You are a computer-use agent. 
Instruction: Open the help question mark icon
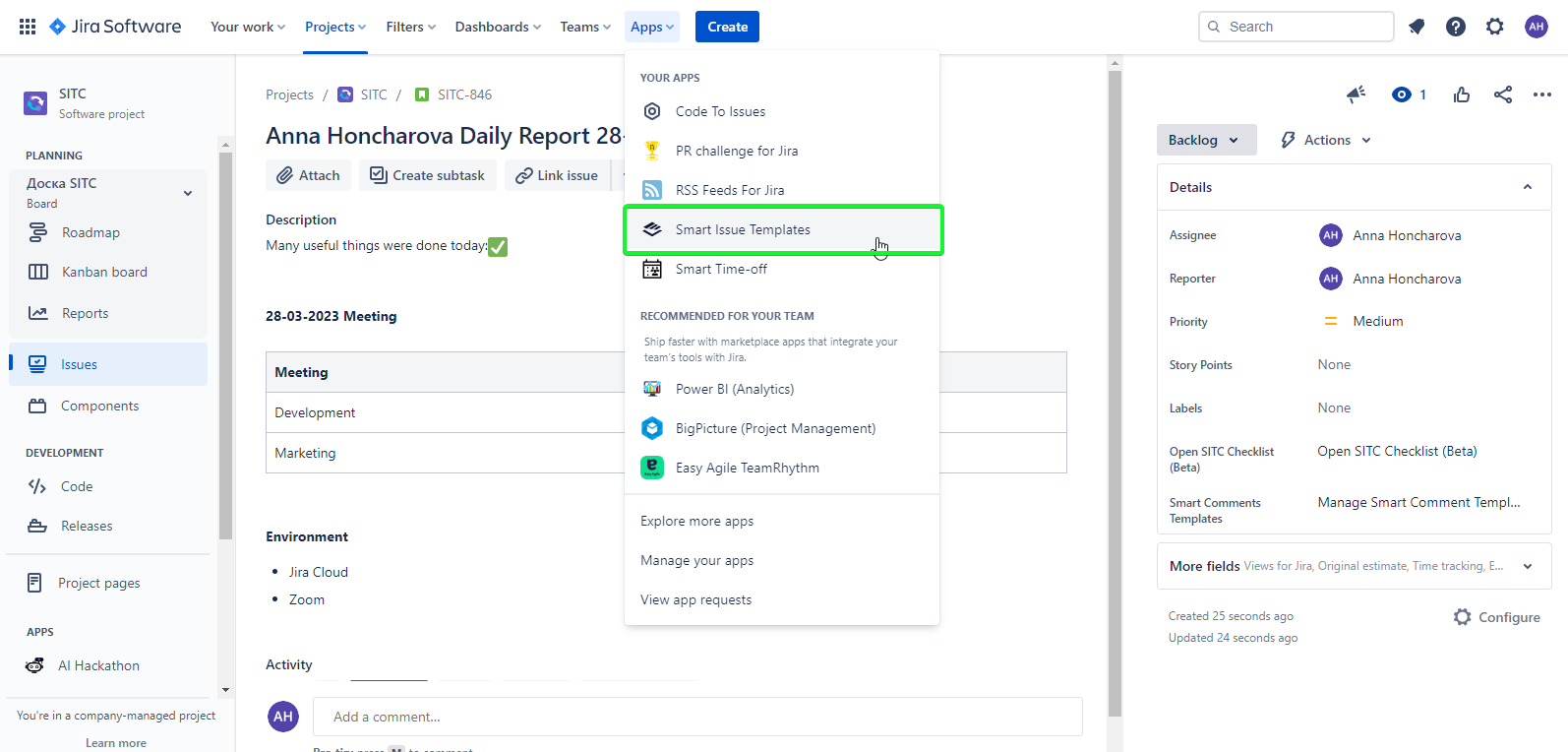1456,27
